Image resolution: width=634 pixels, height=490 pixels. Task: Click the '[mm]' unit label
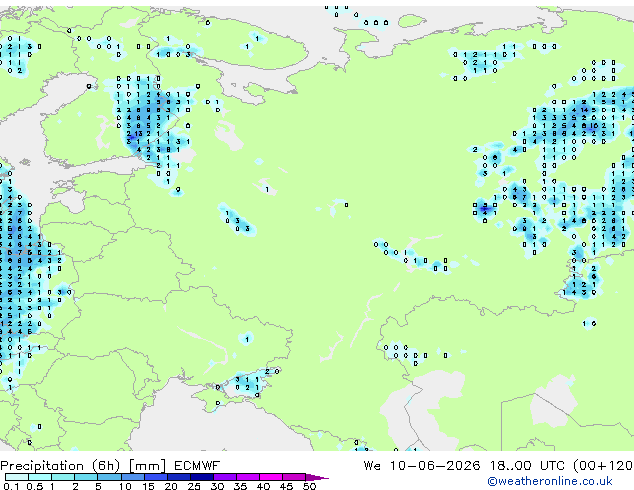147,466
